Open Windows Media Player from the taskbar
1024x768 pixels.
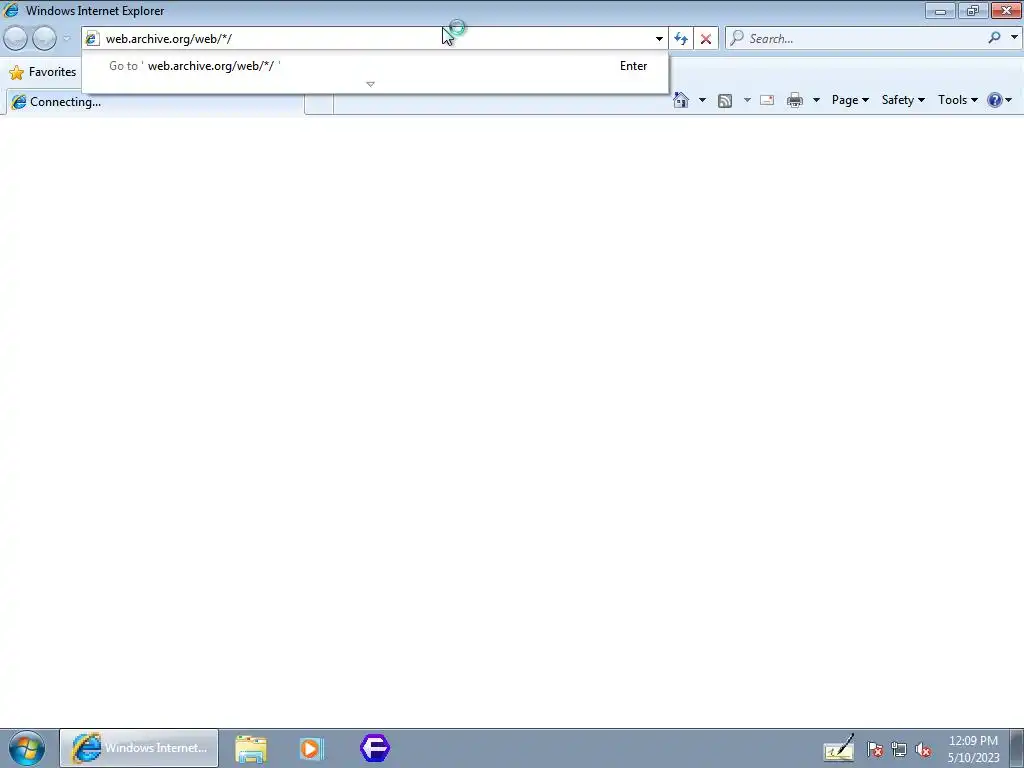[312, 748]
